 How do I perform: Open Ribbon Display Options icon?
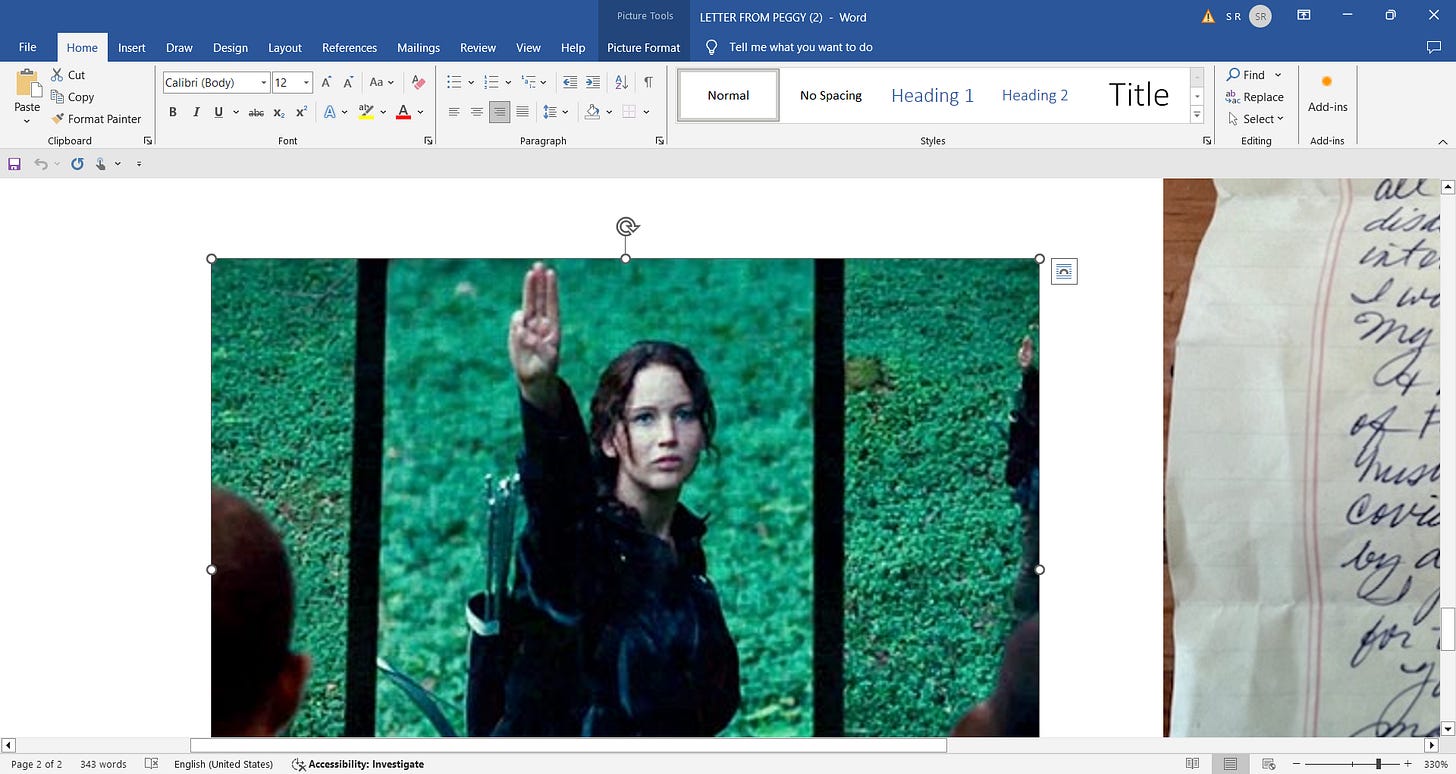pos(1304,15)
